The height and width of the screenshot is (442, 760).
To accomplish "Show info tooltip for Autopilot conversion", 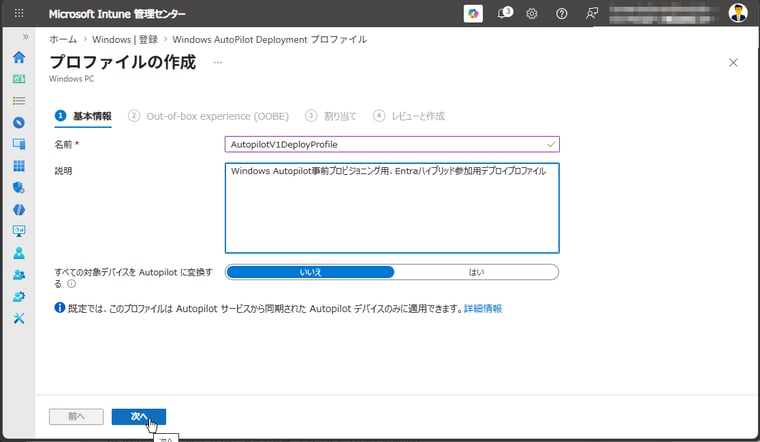I will coord(71,284).
